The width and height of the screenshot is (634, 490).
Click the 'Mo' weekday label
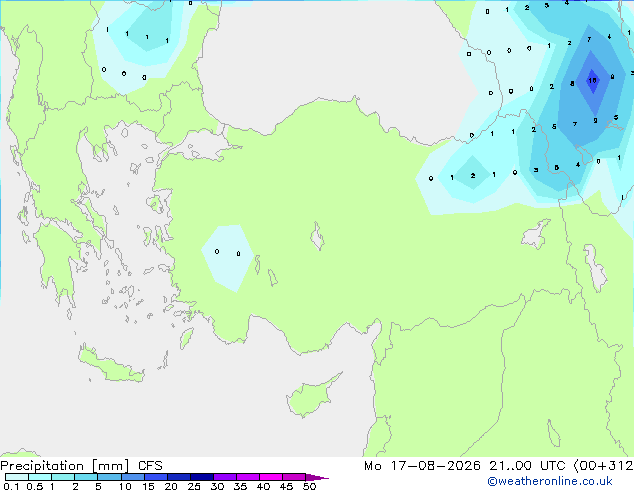[x=373, y=466]
